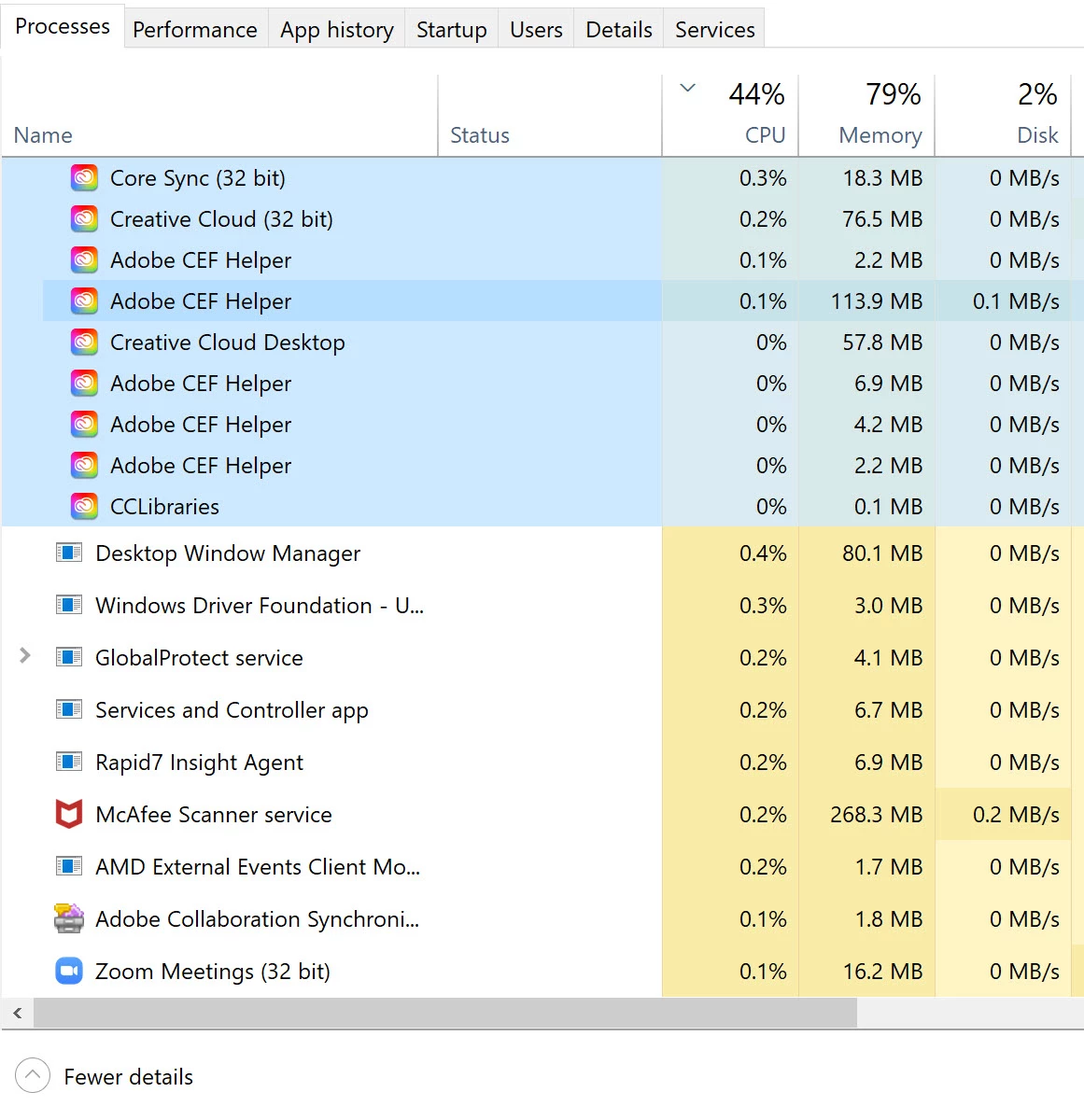Open the Performance tab
Screen dimensions: 1084x1120
tap(195, 30)
